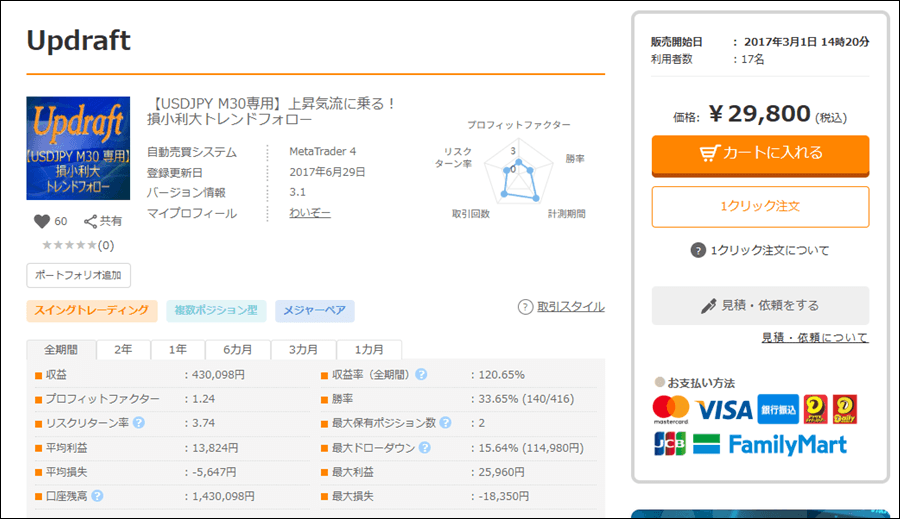The height and width of the screenshot is (519, 900).
Task: Click help icon beside 取引スタイル
Action: (x=525, y=307)
